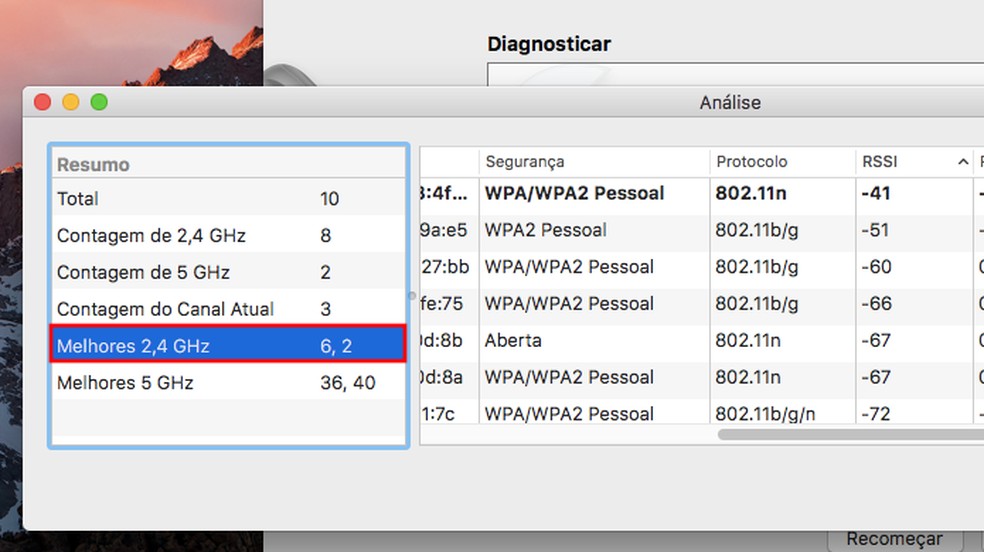
Task: Click the split divider handle between panels
Action: click(412, 296)
